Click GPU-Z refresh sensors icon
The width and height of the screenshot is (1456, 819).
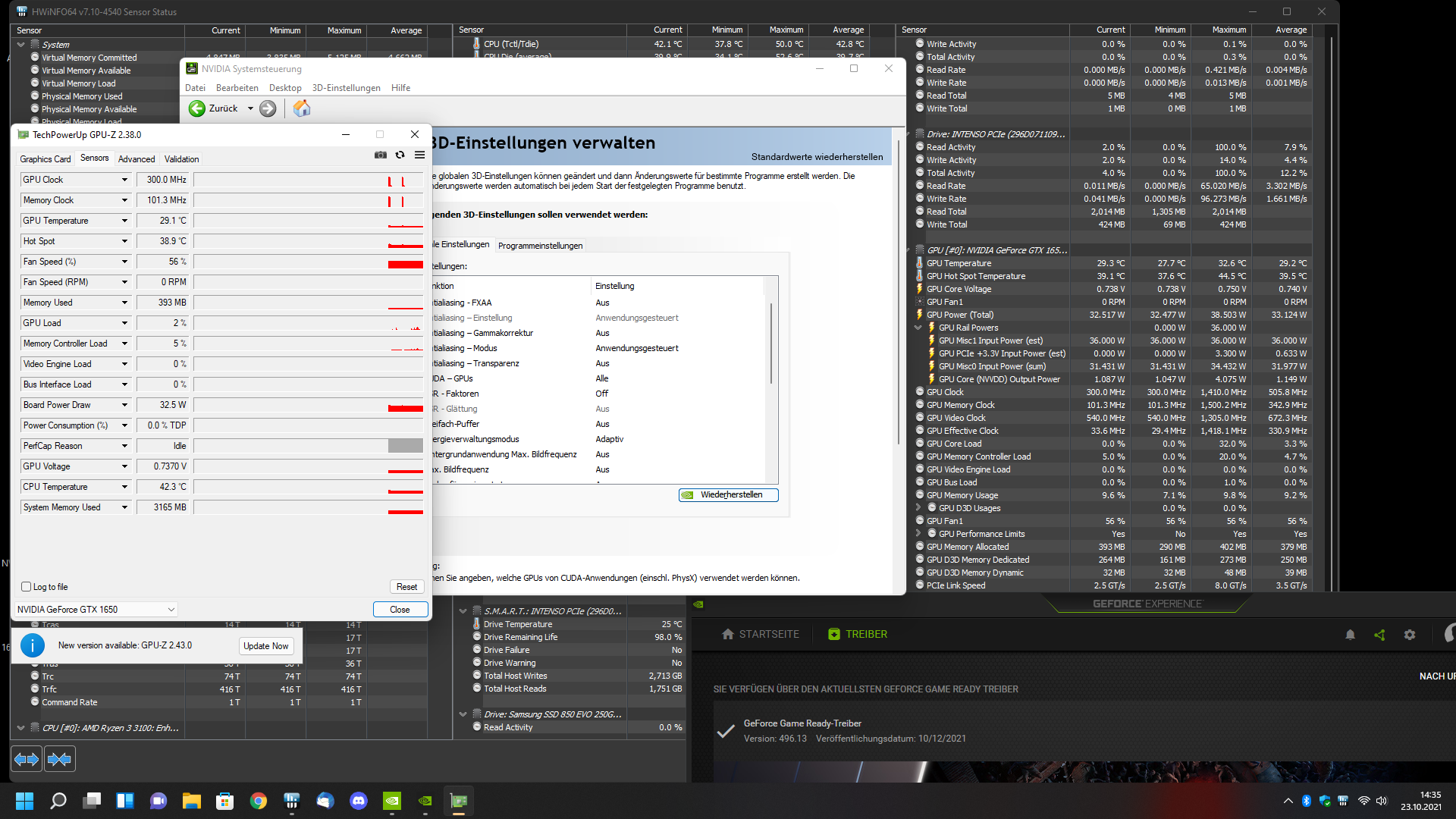(400, 155)
